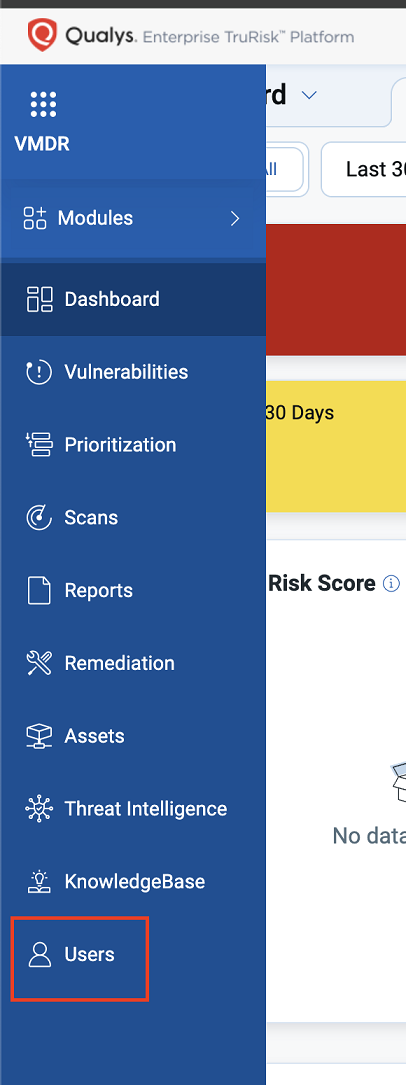
Task: Open the dashboard name dropdown arrow
Action: [x=308, y=95]
